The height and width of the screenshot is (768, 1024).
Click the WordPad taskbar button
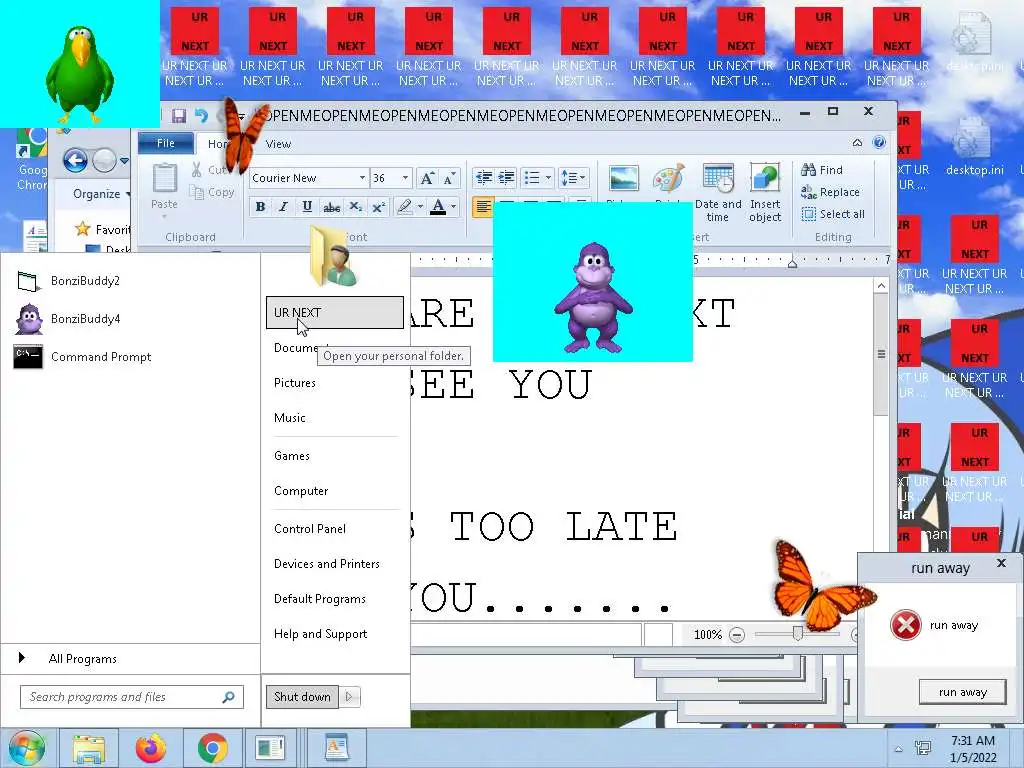337,748
